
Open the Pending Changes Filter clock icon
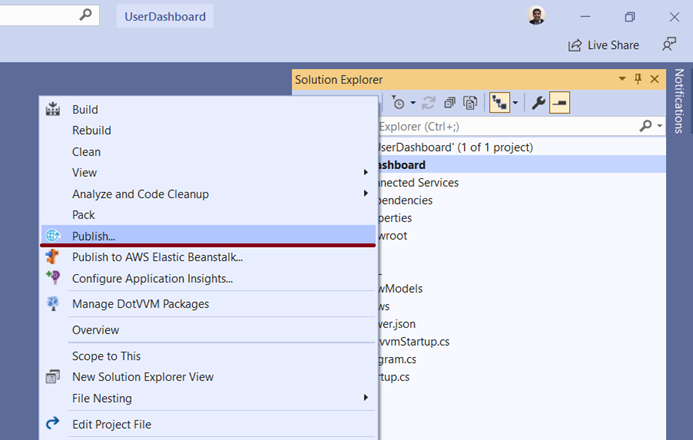pyautogui.click(x=398, y=103)
